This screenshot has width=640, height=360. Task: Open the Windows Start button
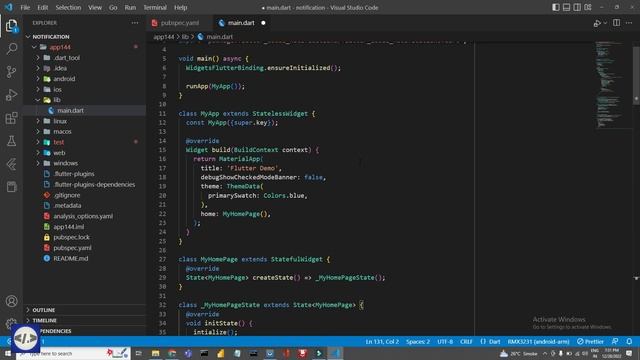pos(7,353)
